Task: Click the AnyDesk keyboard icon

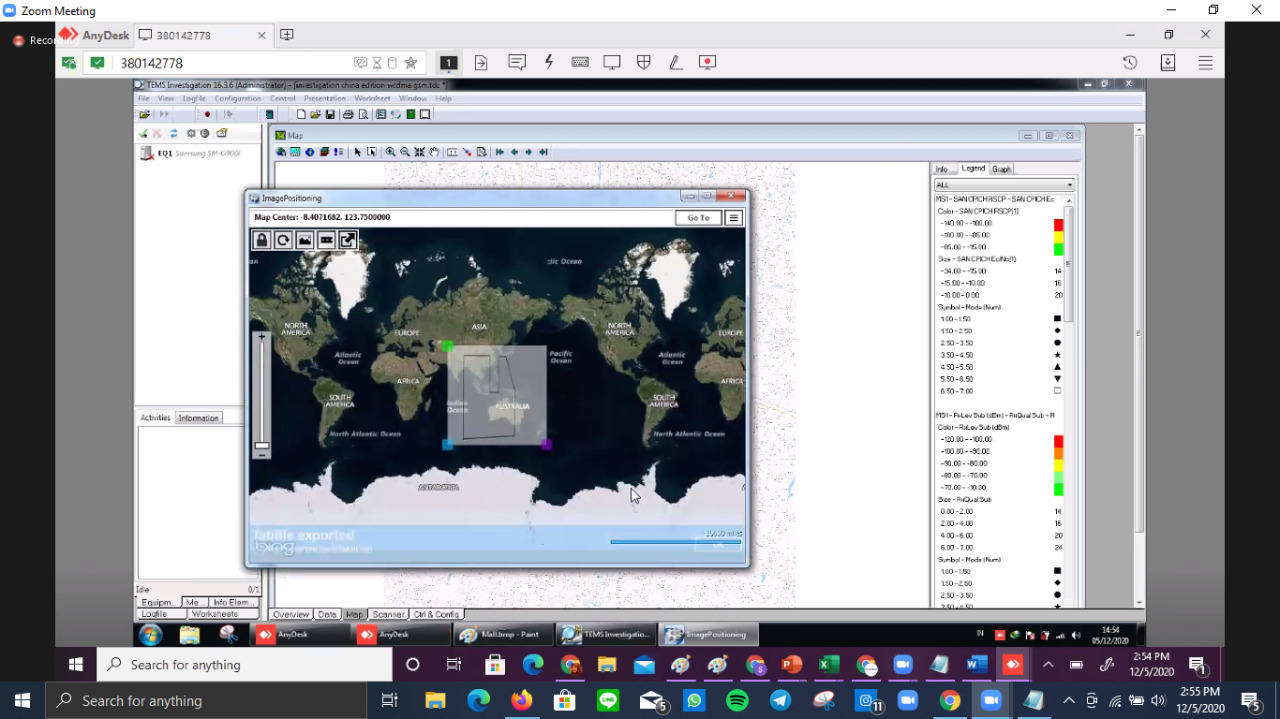Action: [580, 62]
